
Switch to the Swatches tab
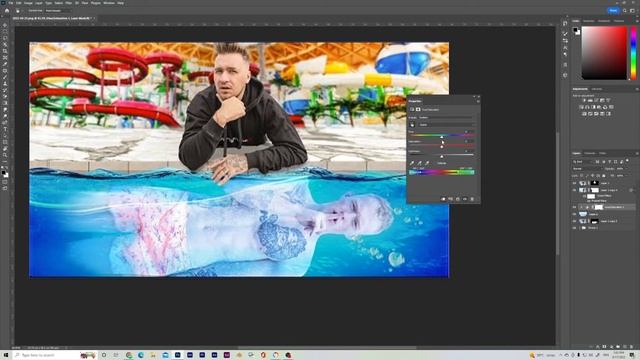click(589, 21)
